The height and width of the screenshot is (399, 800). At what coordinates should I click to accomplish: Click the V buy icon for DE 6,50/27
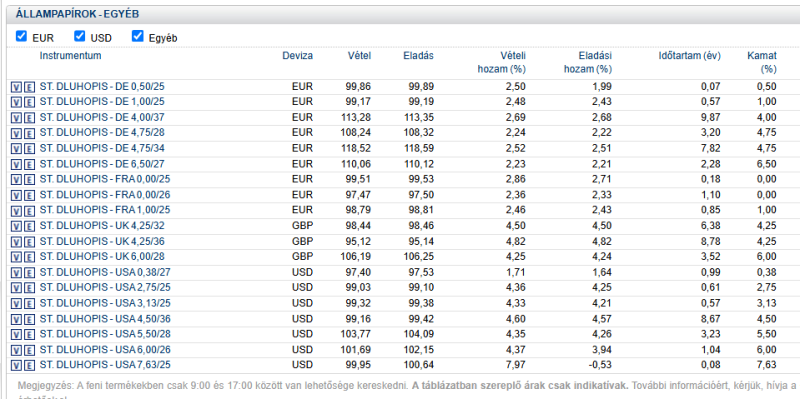pos(16,164)
